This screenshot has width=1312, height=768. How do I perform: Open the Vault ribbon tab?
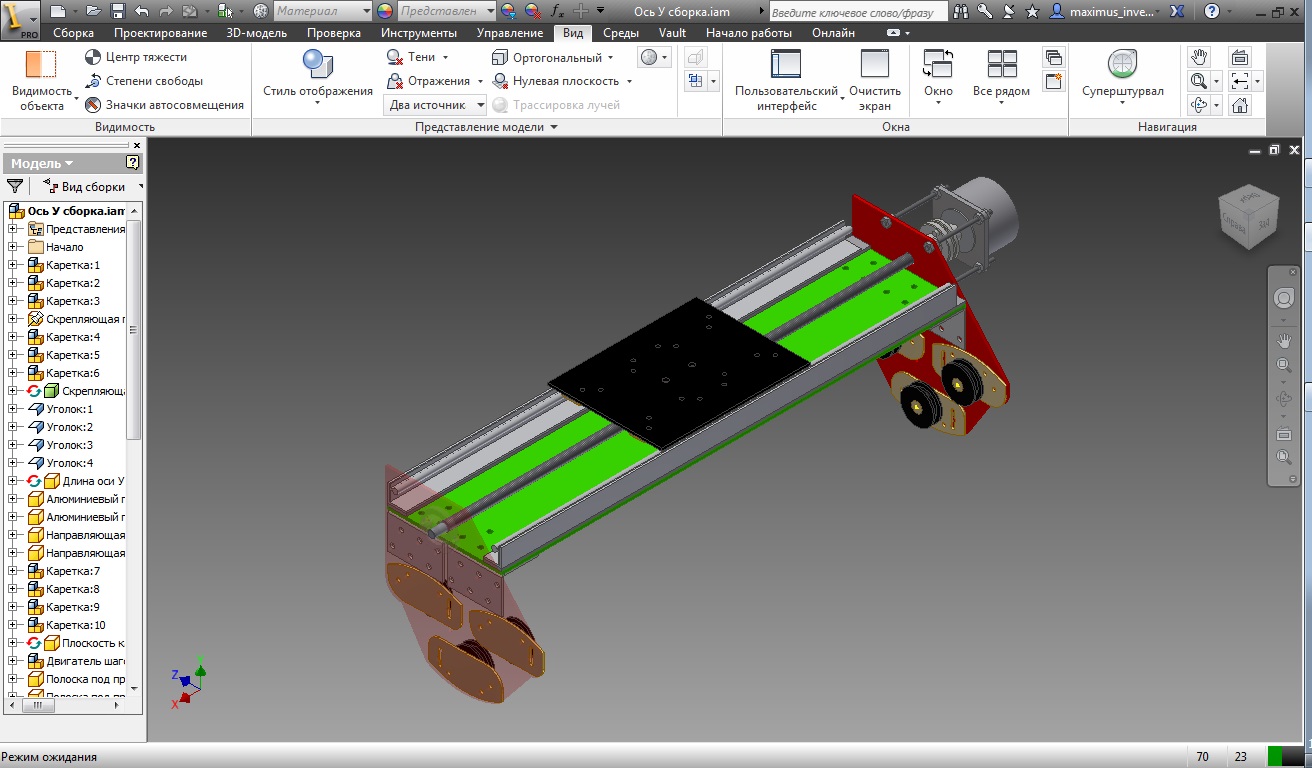pyautogui.click(x=672, y=33)
